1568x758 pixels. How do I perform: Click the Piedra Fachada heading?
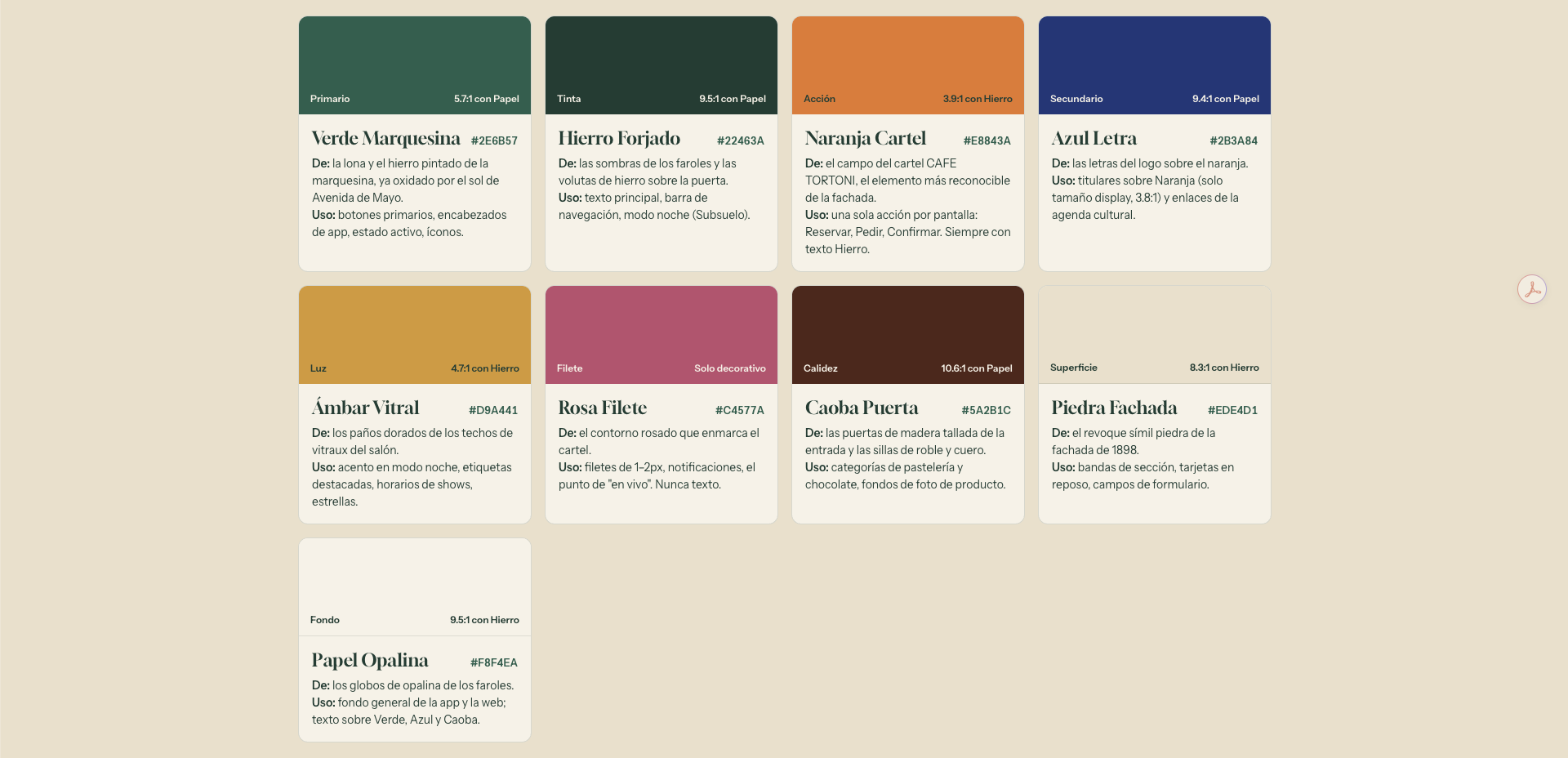[1115, 408]
